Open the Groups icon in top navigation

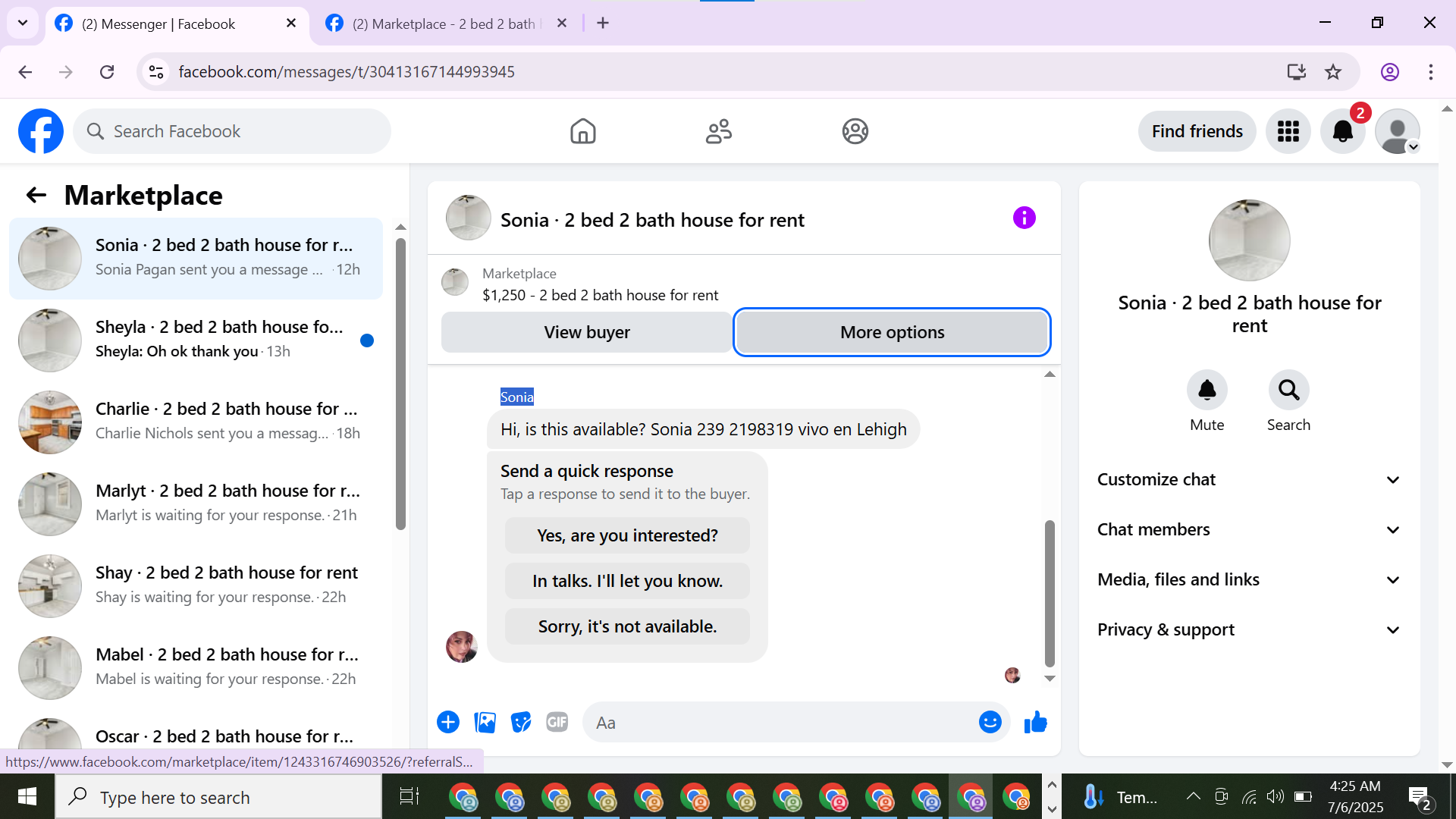pos(855,131)
